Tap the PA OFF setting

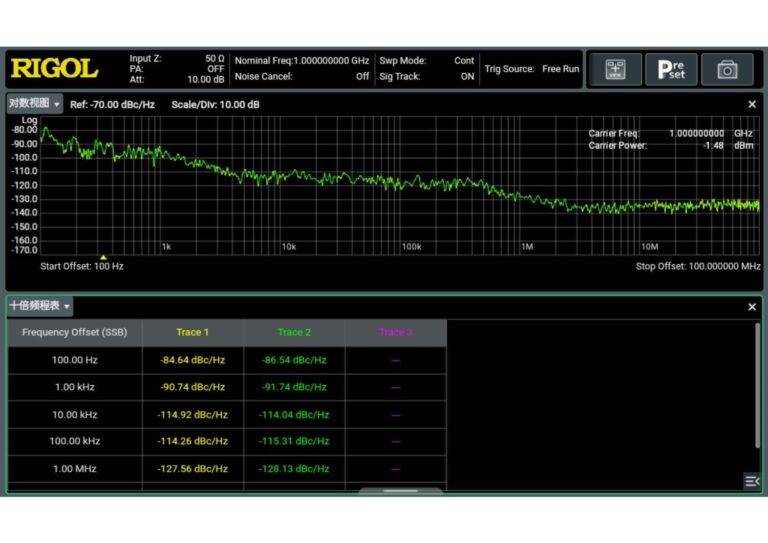[x=177, y=69]
